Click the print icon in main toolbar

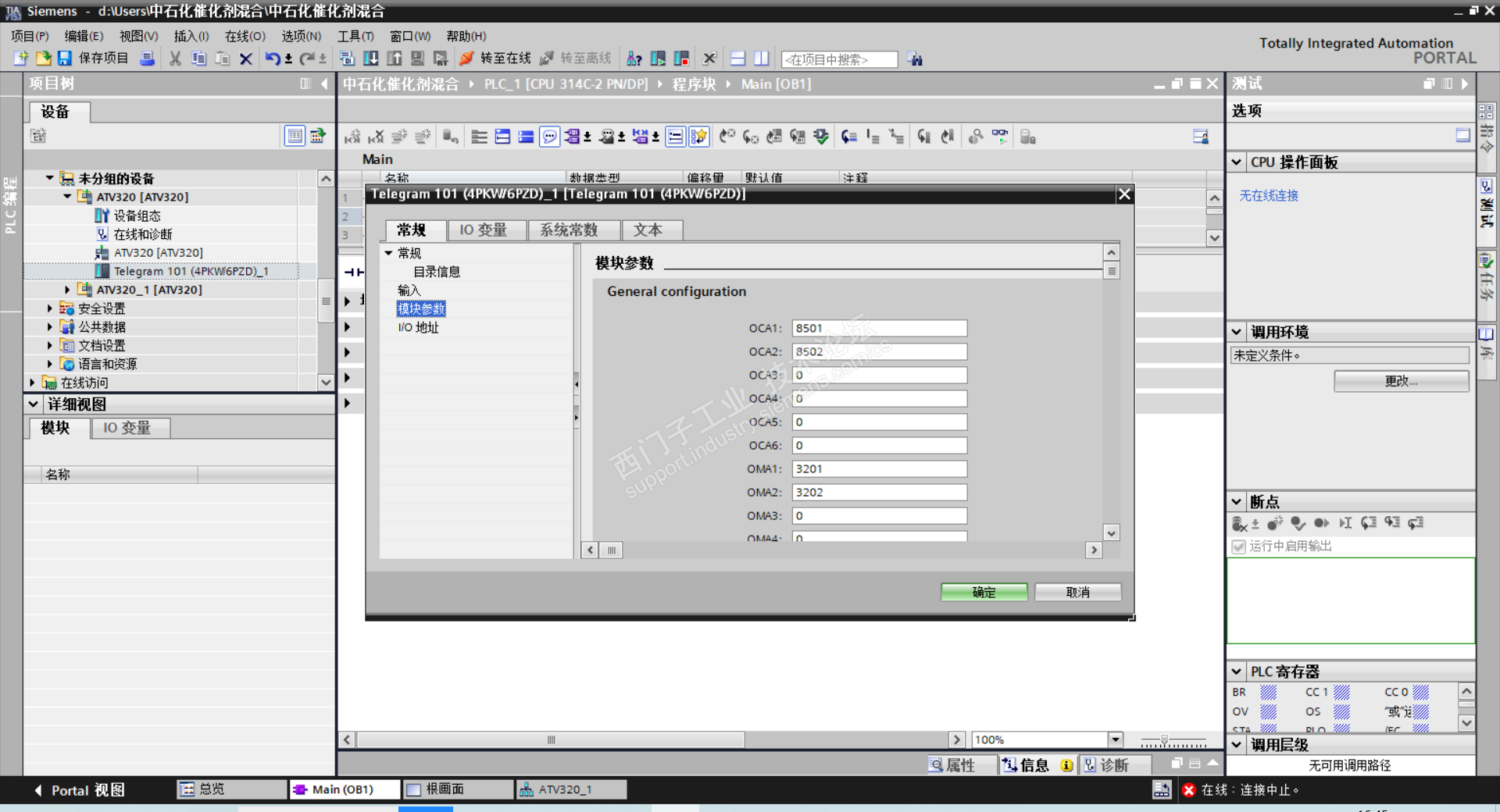(147, 59)
